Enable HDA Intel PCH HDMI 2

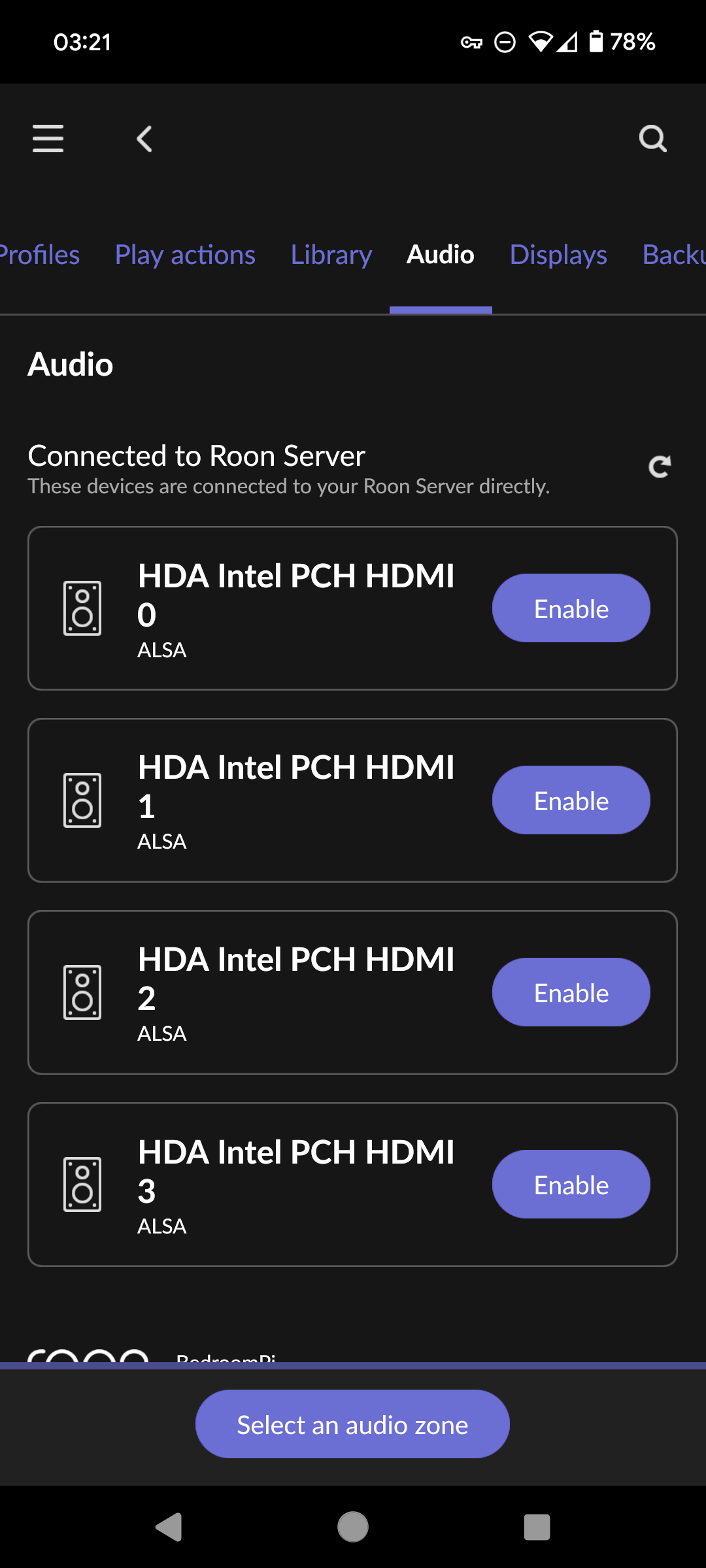[x=571, y=992]
